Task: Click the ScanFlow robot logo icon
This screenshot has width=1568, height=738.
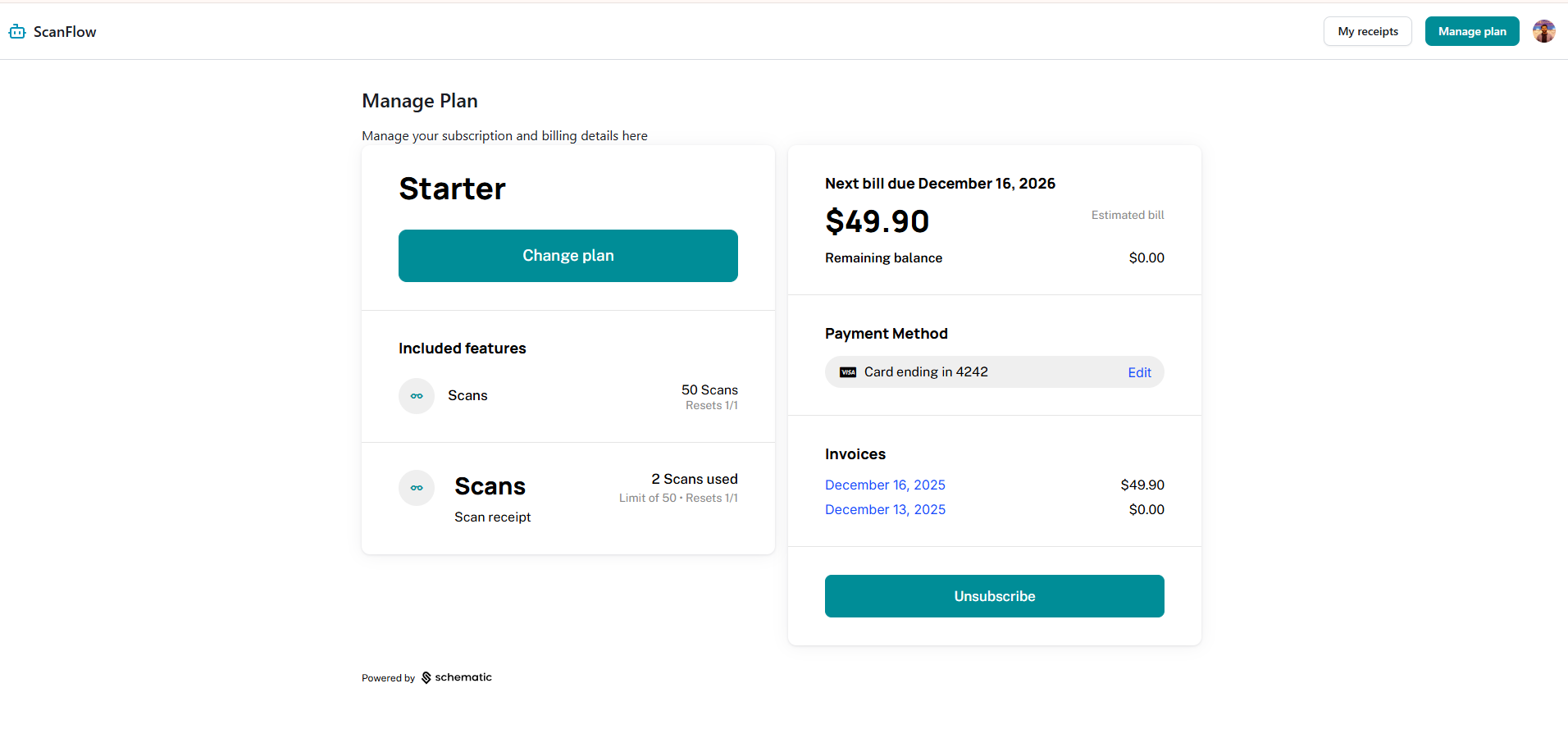Action: (x=16, y=31)
